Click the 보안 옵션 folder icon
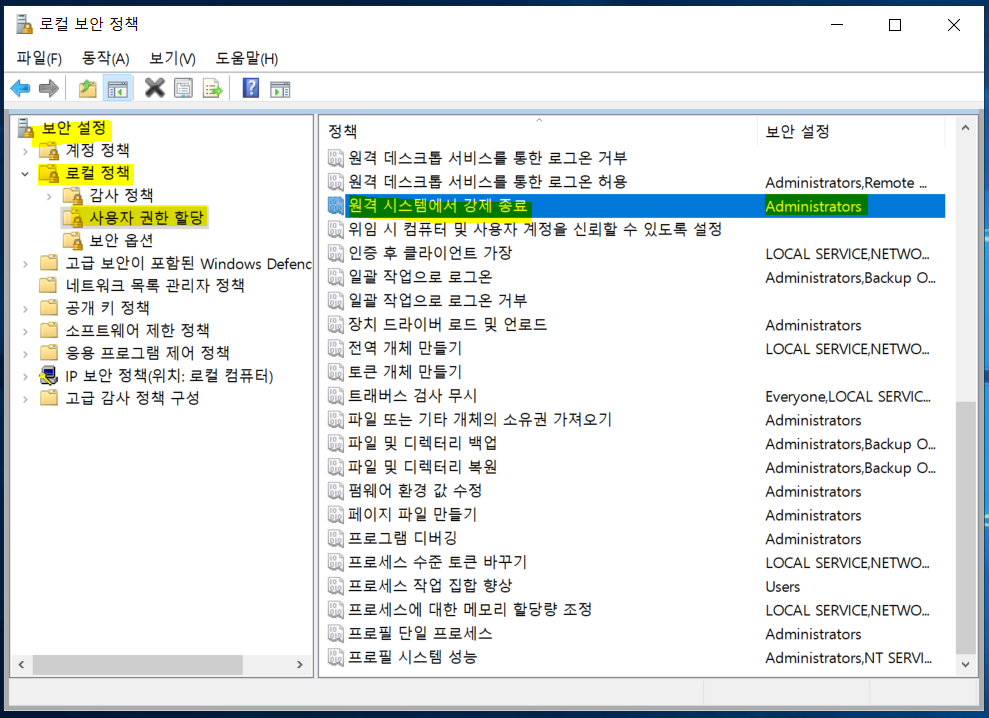 (73, 240)
